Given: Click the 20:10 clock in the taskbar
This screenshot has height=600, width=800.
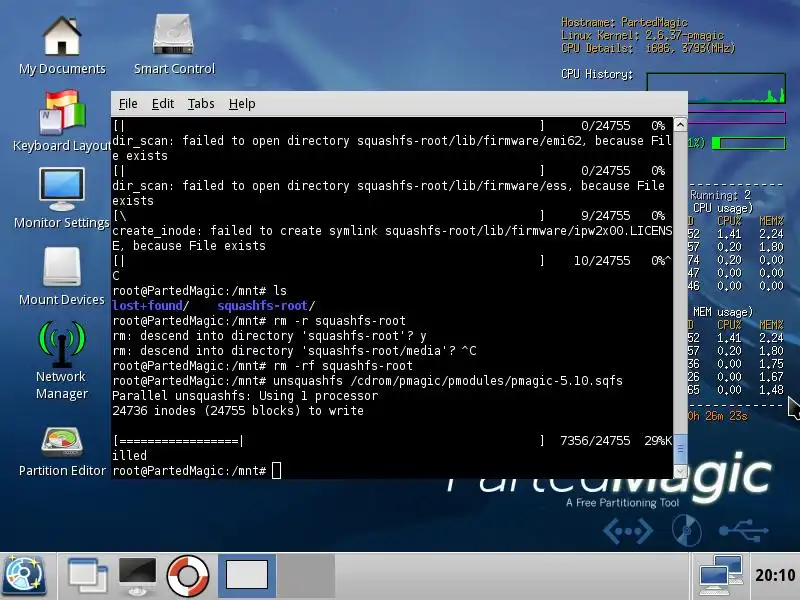Looking at the screenshot, I should pyautogui.click(x=774, y=576).
